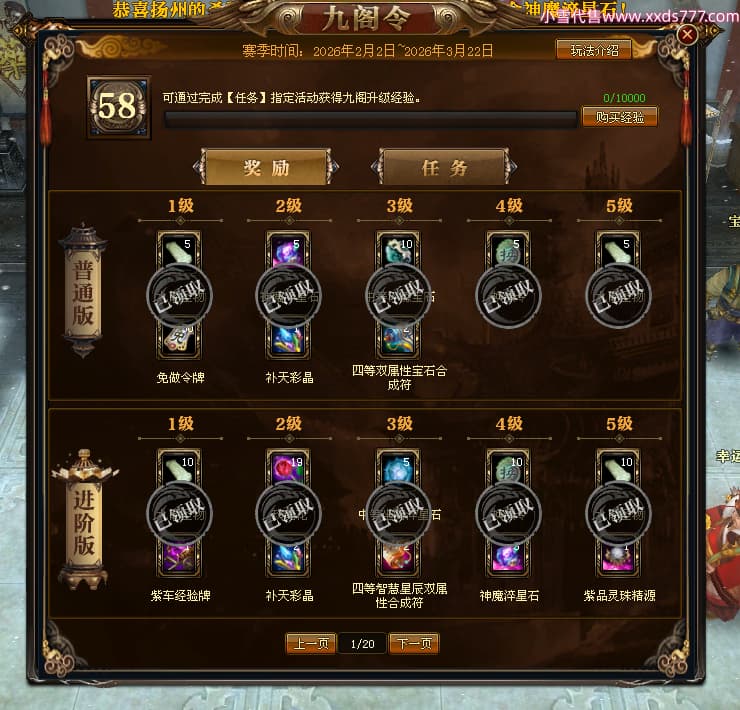Switch to the 任务 tab
The height and width of the screenshot is (710, 740).
coord(444,168)
